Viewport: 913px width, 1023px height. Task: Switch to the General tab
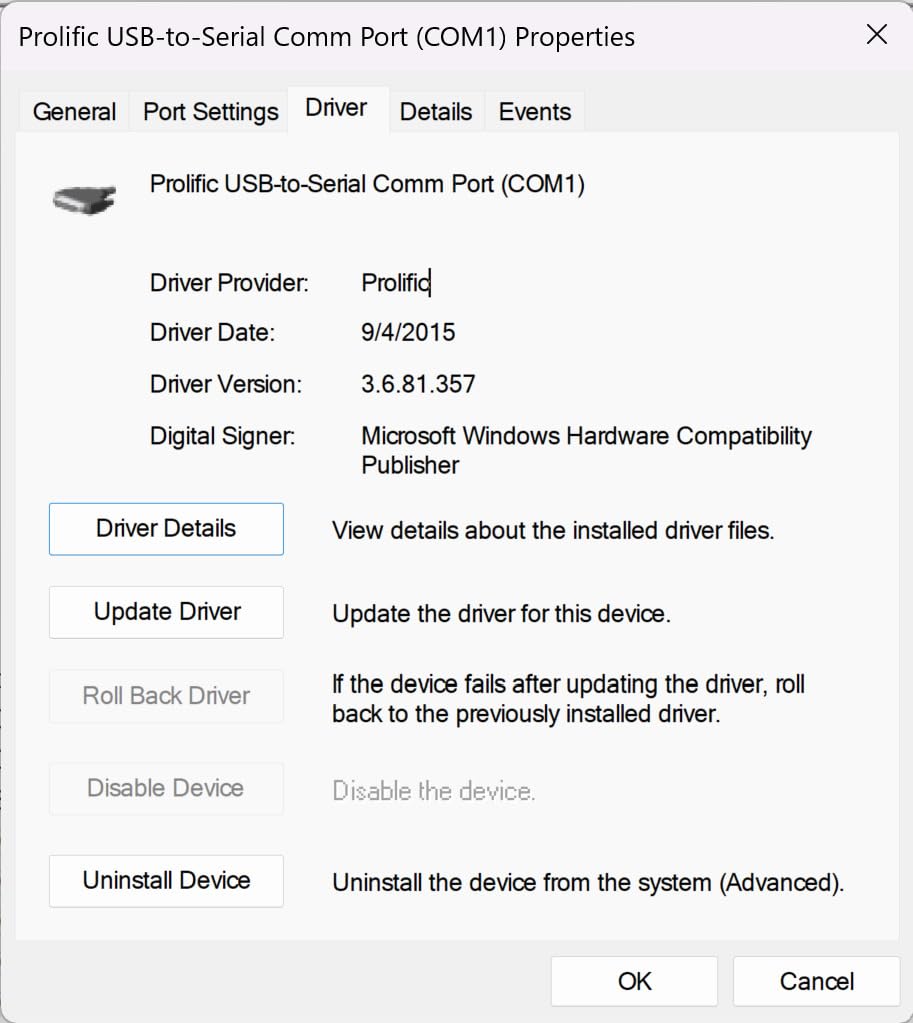tap(74, 112)
